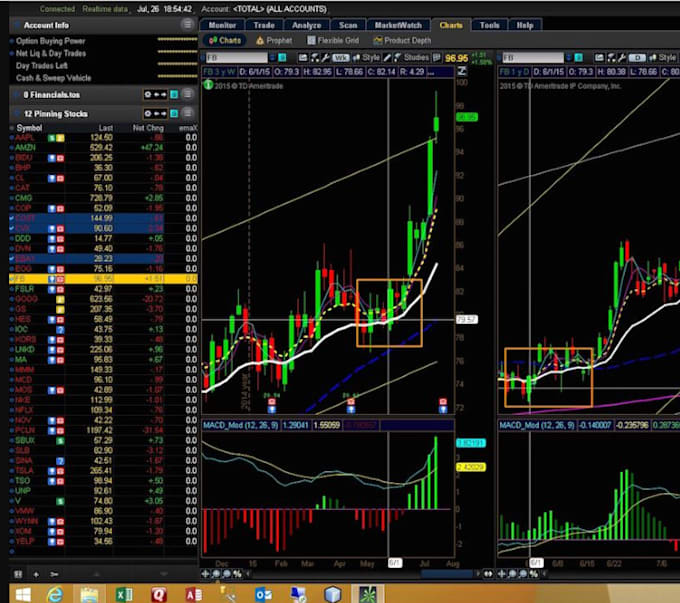The width and height of the screenshot is (680, 603).
Task: Switch to the Scan tab
Action: pyautogui.click(x=348, y=25)
